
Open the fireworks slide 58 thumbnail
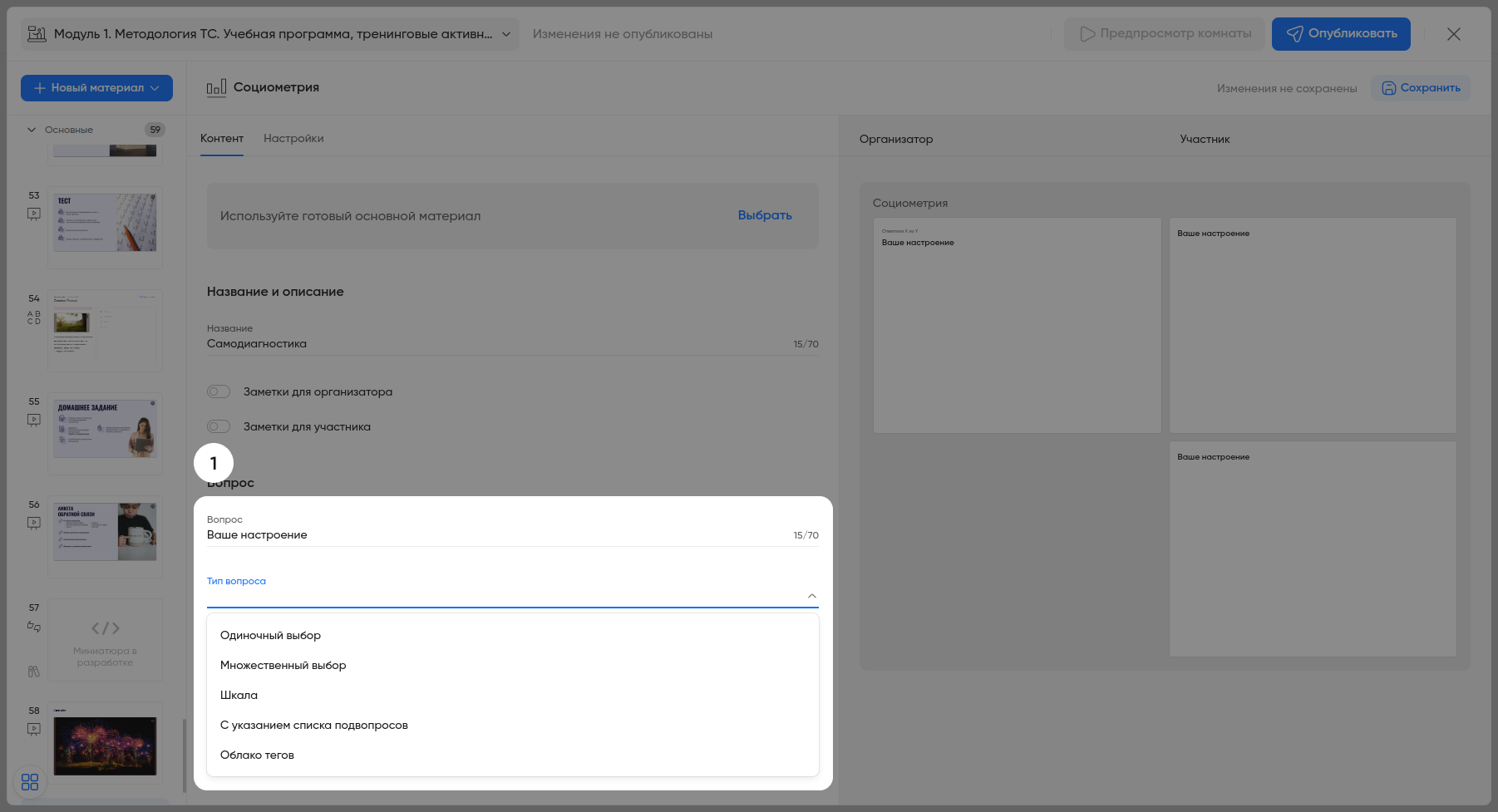point(105,746)
